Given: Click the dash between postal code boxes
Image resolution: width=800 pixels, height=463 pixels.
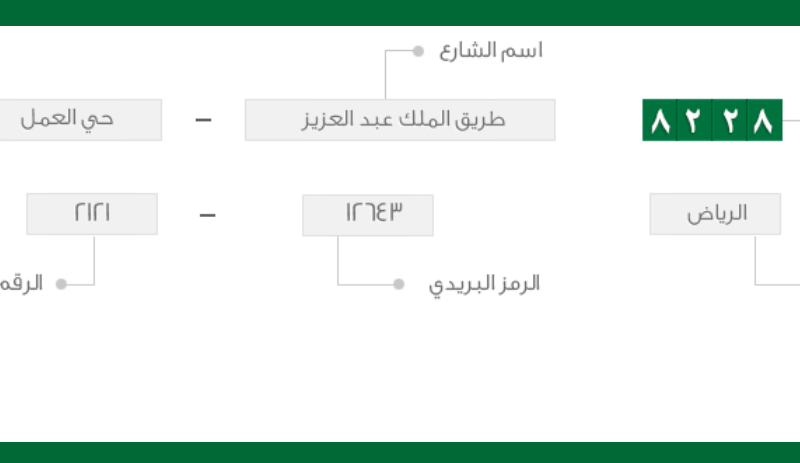Looking at the screenshot, I should click(208, 215).
